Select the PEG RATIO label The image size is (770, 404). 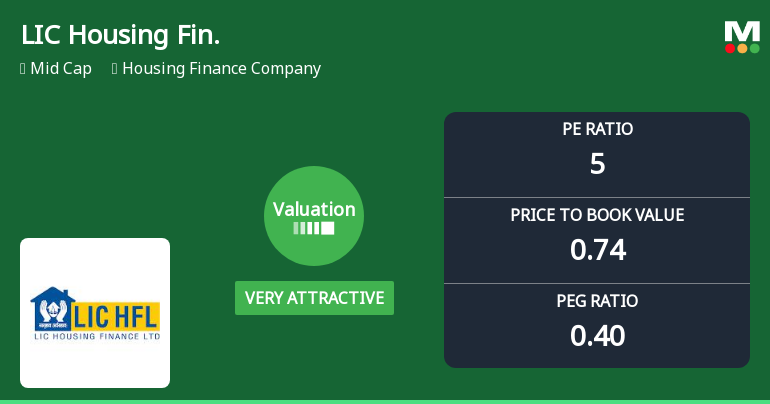597,301
